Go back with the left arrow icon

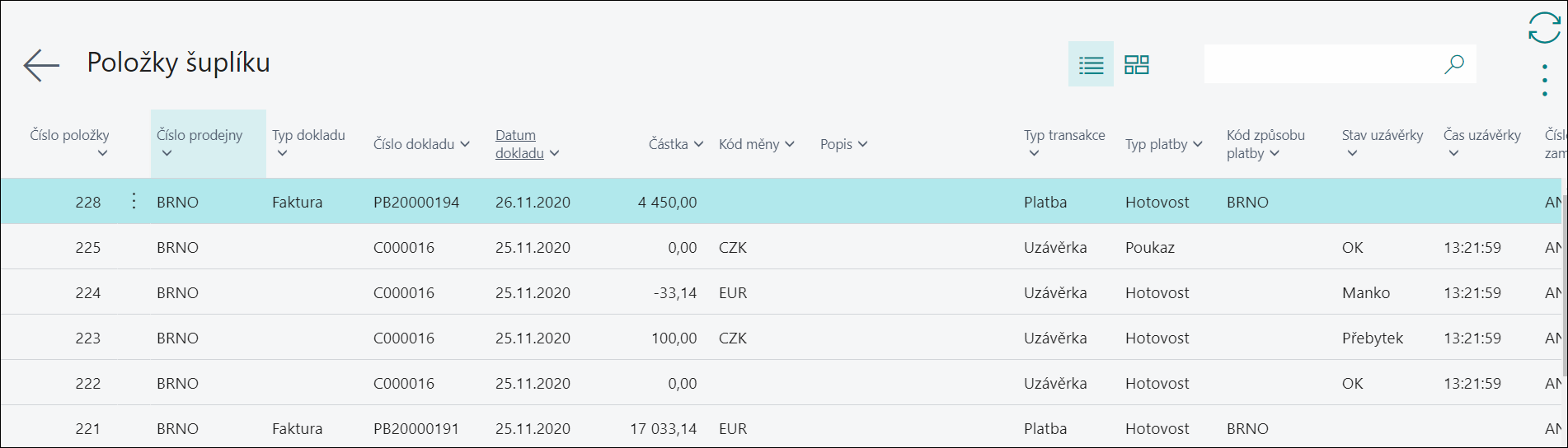[x=41, y=65]
